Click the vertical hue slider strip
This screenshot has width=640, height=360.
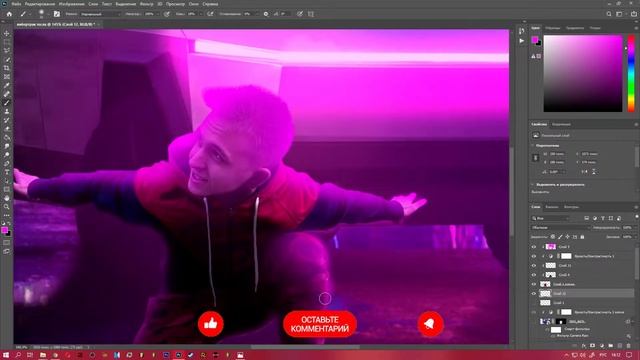tap(631, 73)
